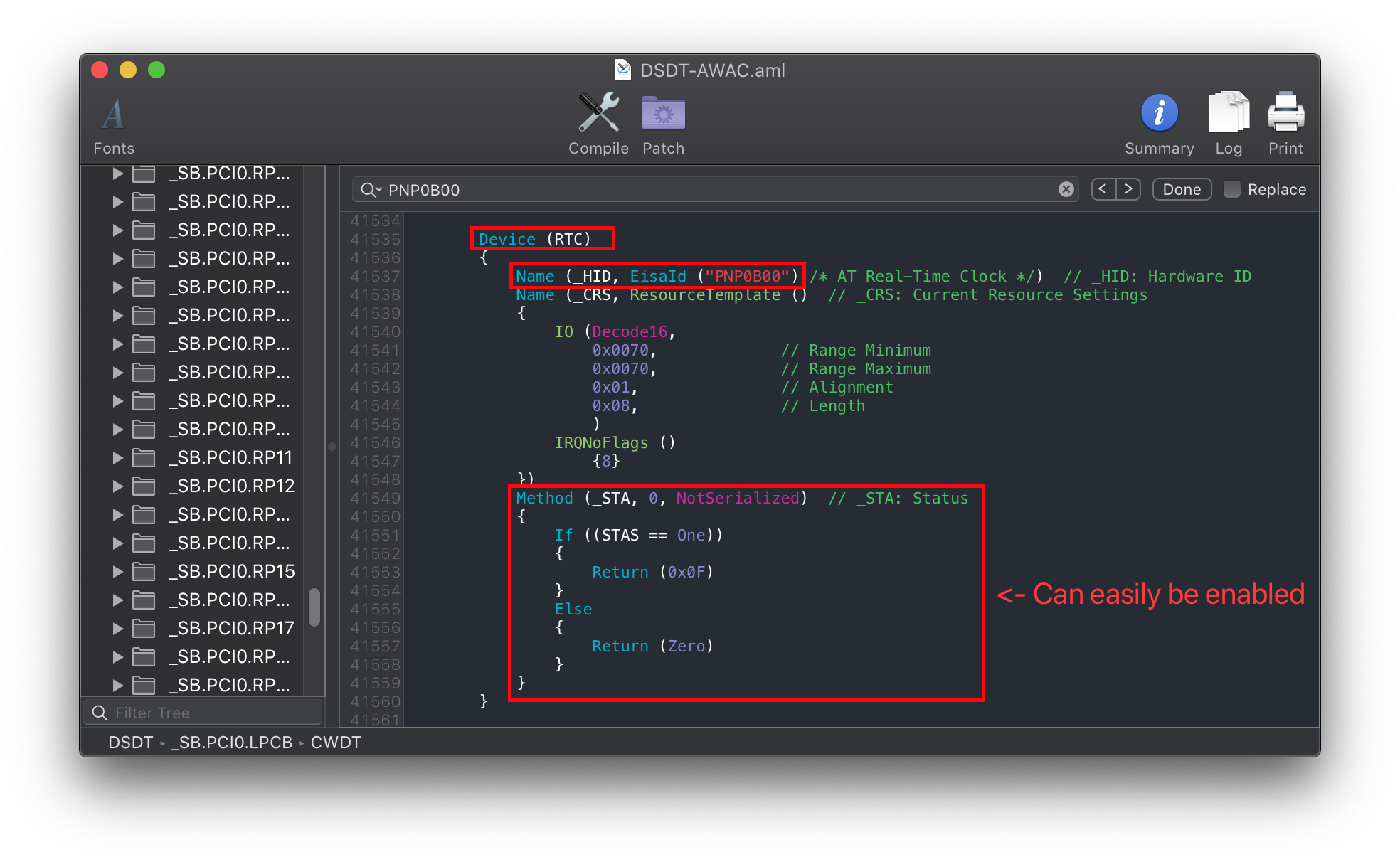1400x862 pixels.
Task: Clear the PNP0B00 search text
Action: tap(1066, 189)
